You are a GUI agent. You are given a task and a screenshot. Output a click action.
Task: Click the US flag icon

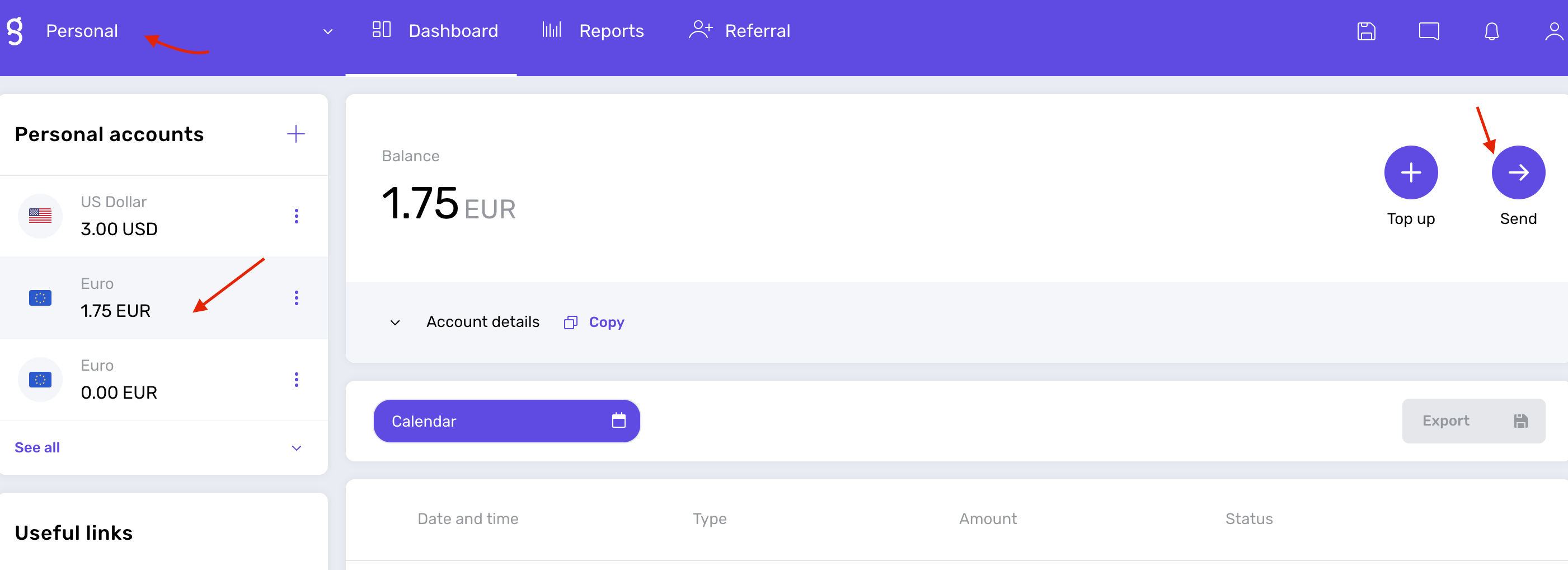40,216
